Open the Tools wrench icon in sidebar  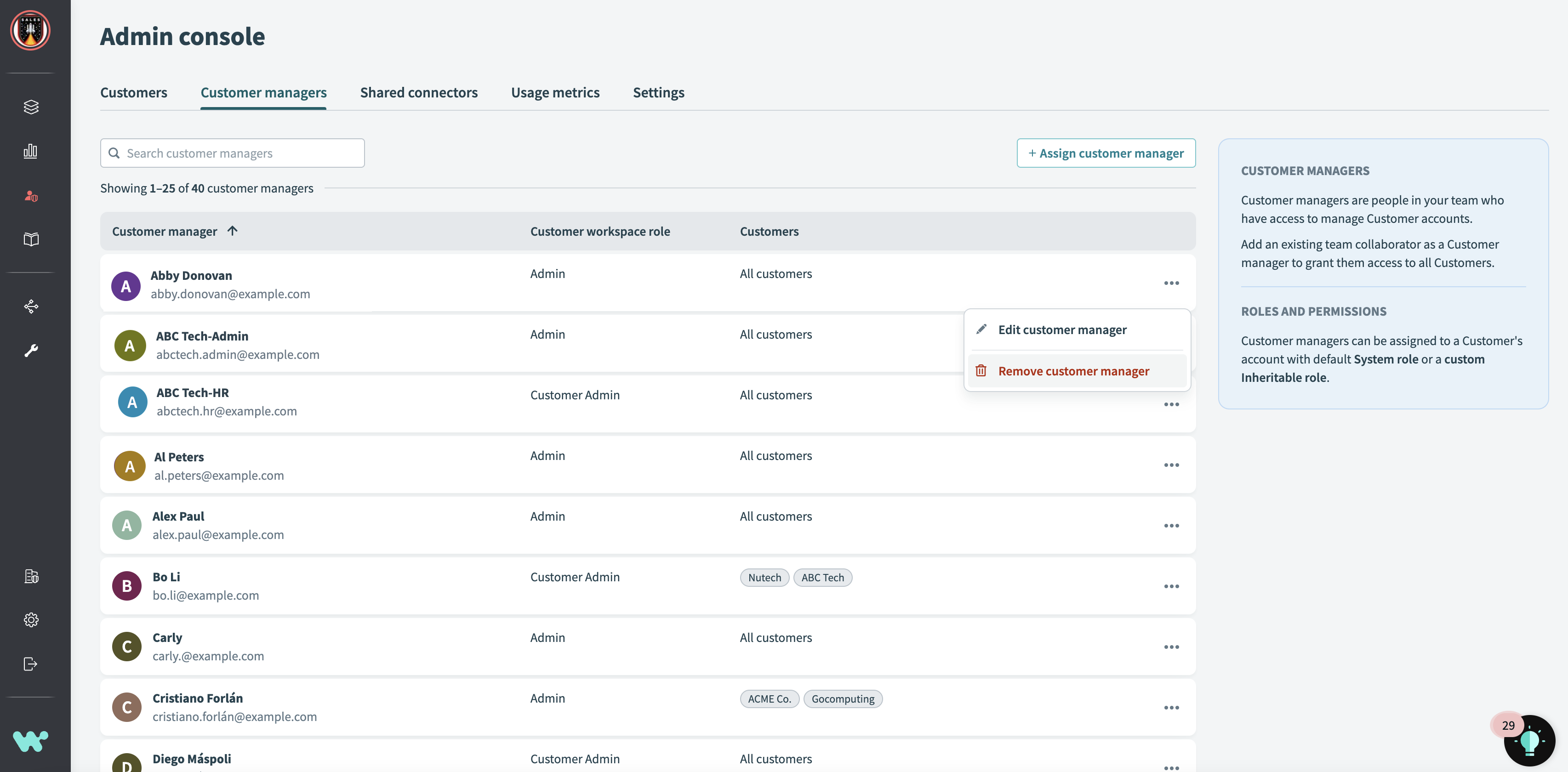[x=31, y=351]
